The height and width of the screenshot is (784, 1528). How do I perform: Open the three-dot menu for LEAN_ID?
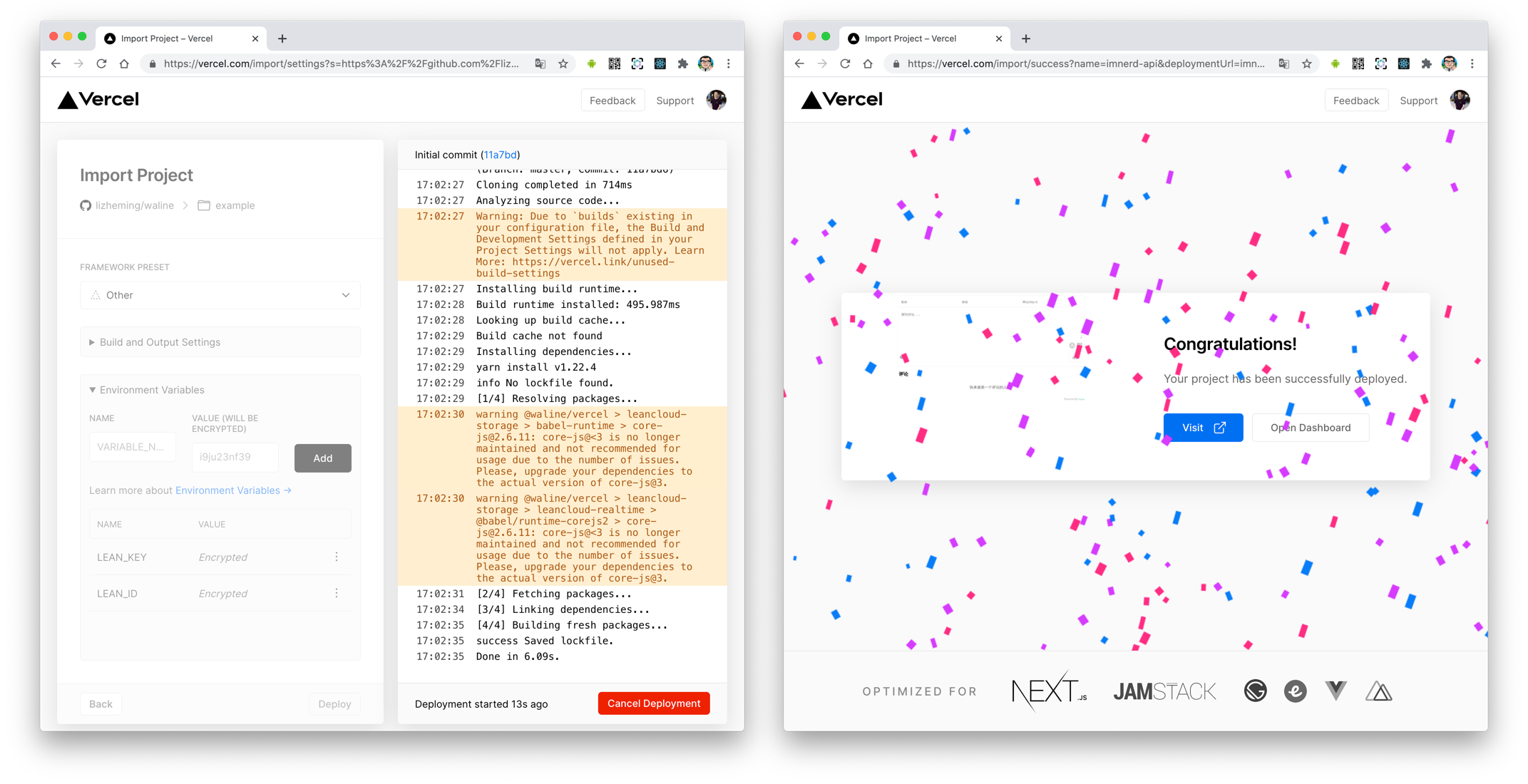tap(337, 593)
